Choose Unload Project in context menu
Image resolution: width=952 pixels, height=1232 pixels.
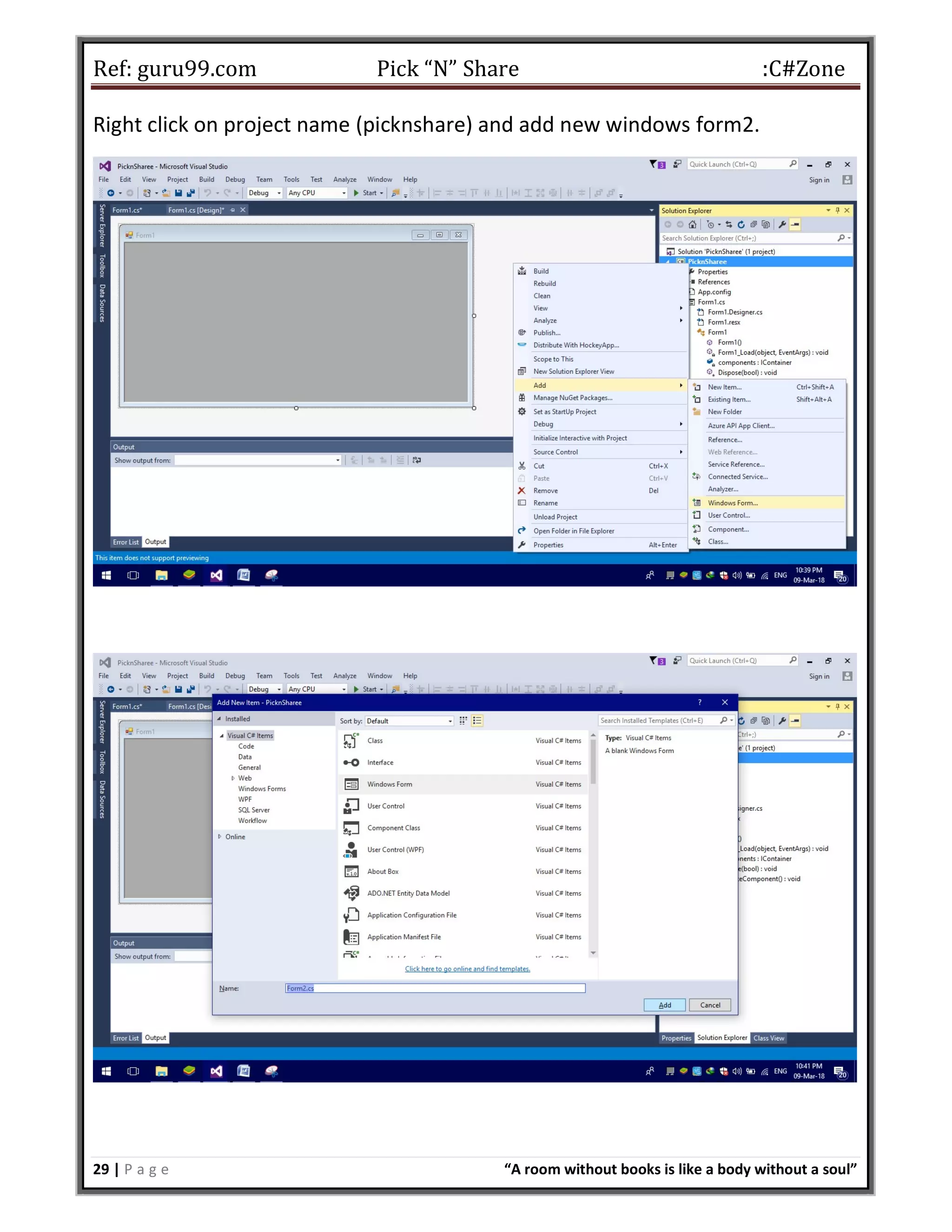[x=601, y=517]
